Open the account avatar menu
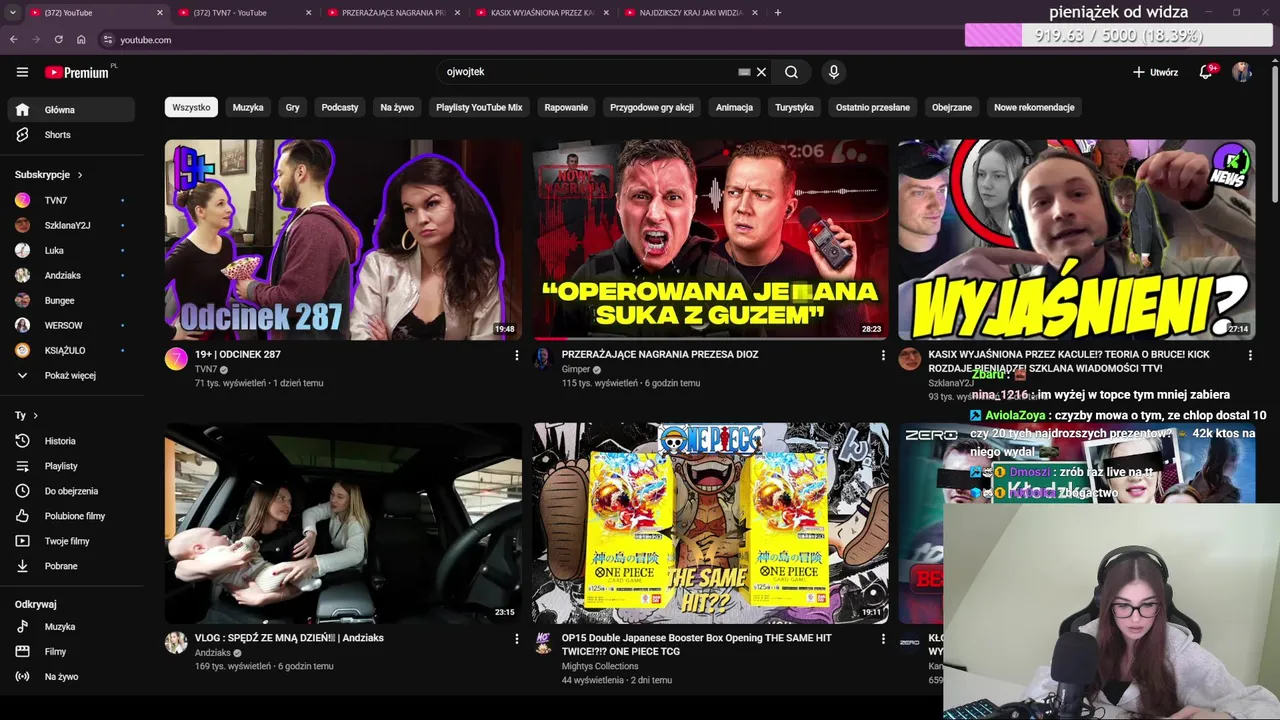This screenshot has height=720, width=1280. (x=1242, y=72)
